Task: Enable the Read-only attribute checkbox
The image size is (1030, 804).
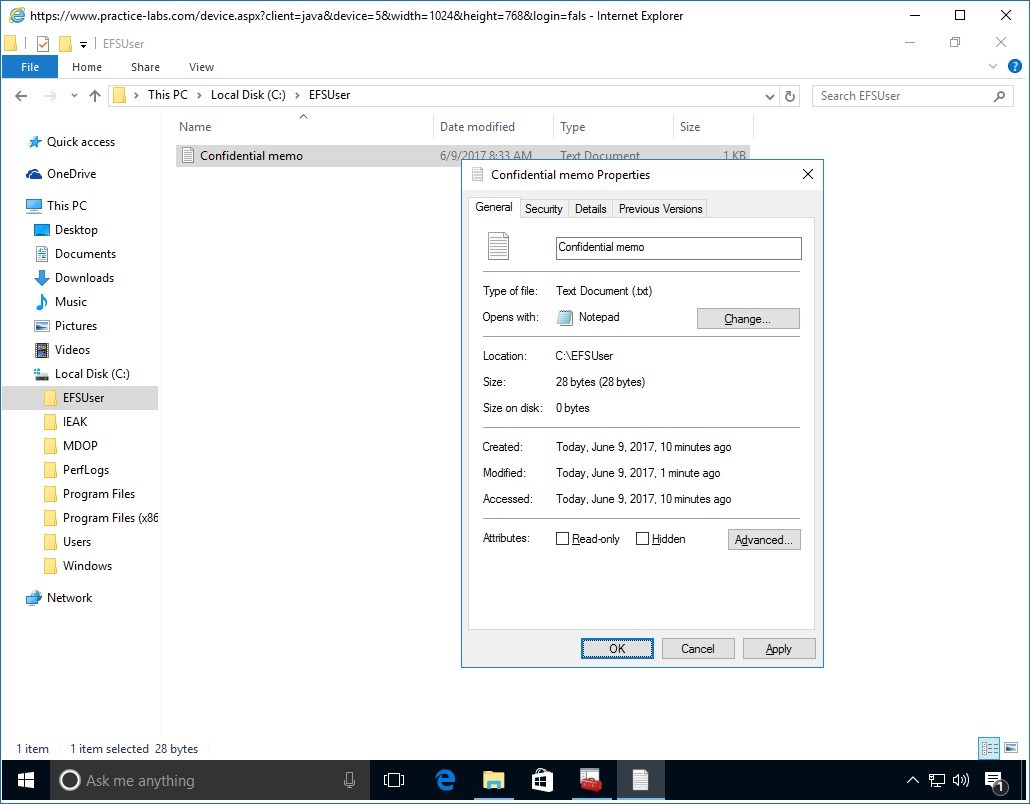Action: coord(563,538)
